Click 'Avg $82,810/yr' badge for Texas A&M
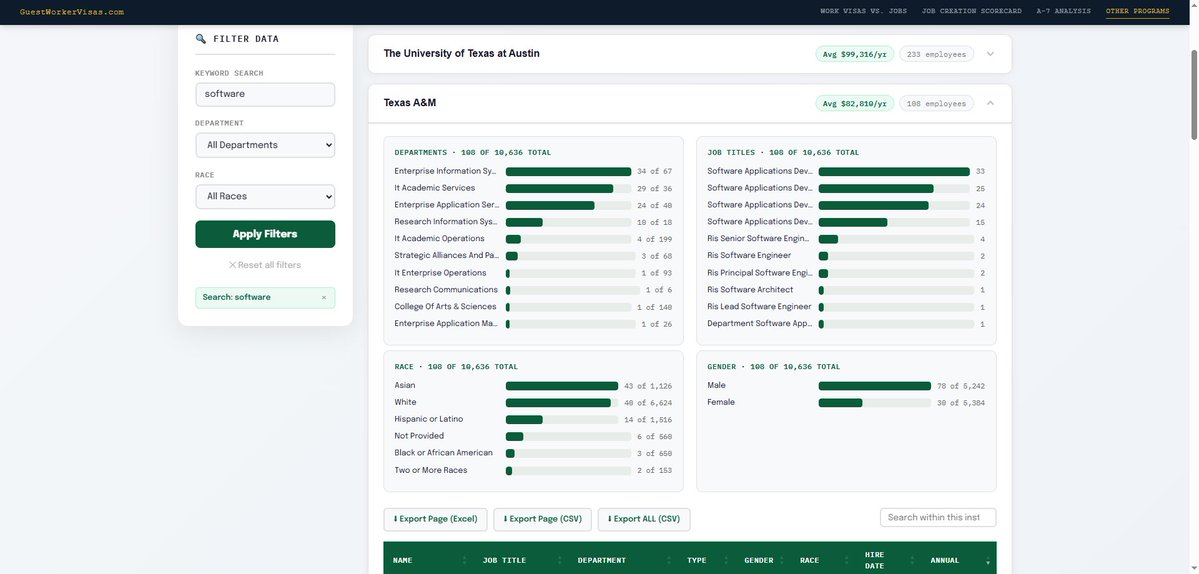 click(854, 103)
